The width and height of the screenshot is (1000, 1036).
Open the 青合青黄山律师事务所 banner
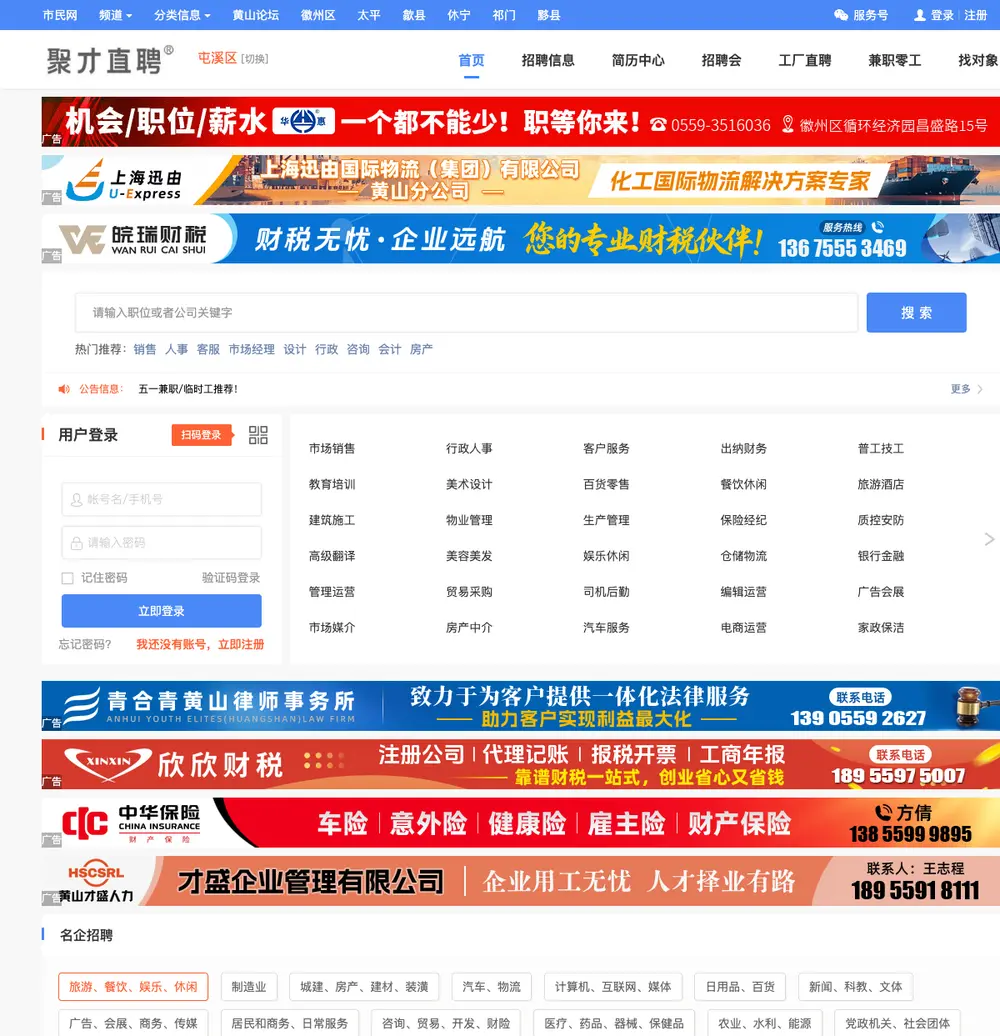tap(520, 706)
